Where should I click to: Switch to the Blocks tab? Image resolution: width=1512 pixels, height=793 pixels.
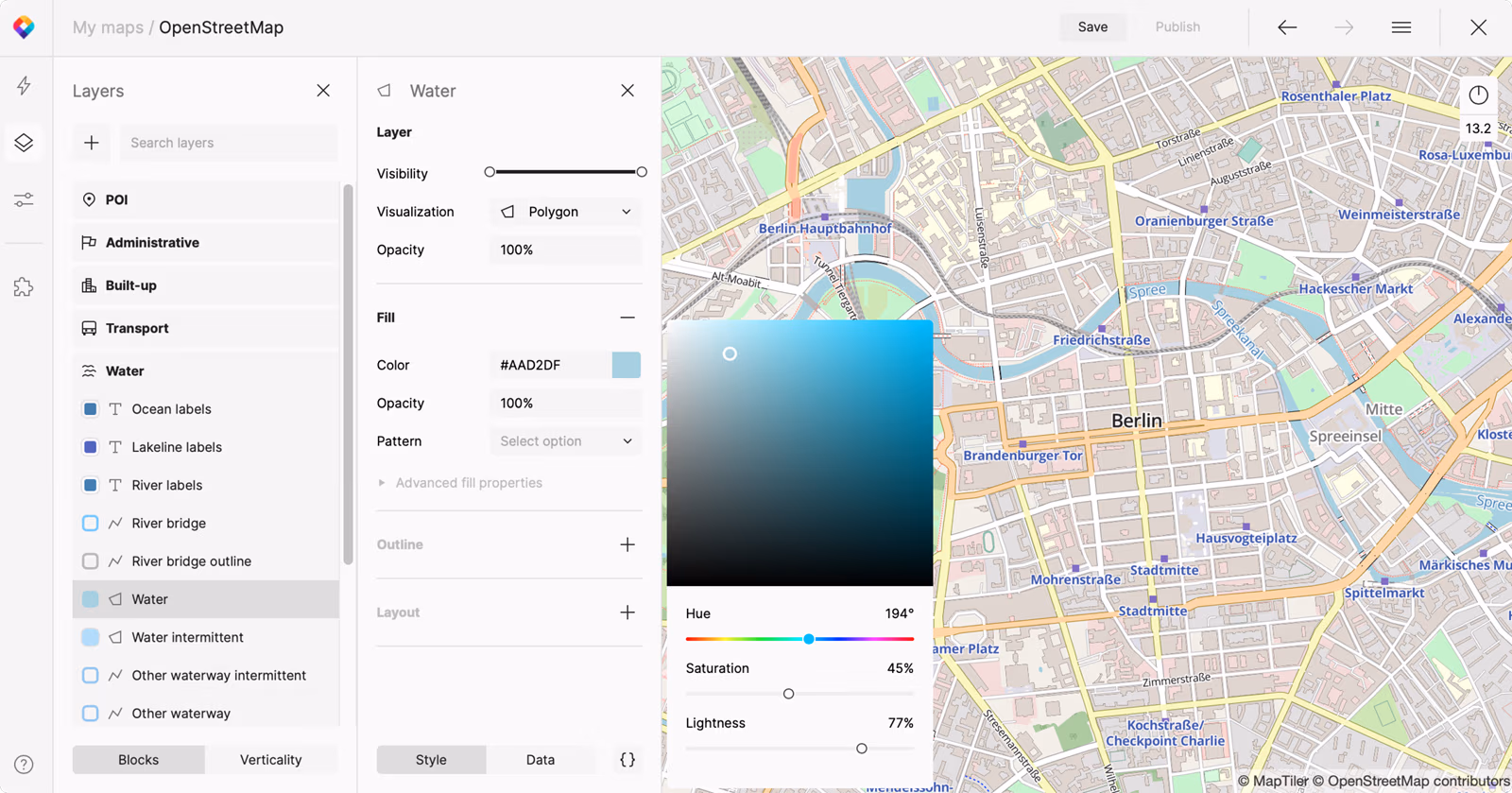tap(139, 760)
